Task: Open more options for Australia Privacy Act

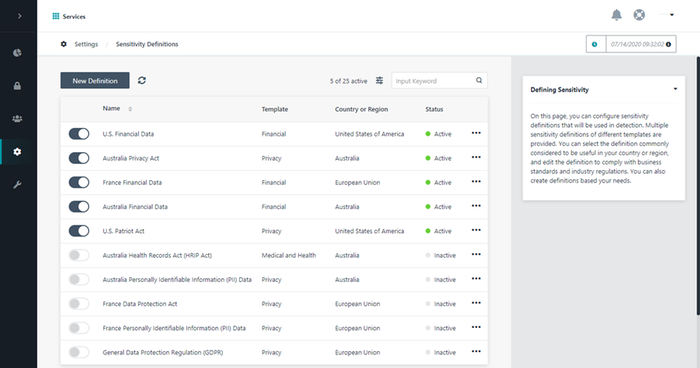Action: point(476,157)
